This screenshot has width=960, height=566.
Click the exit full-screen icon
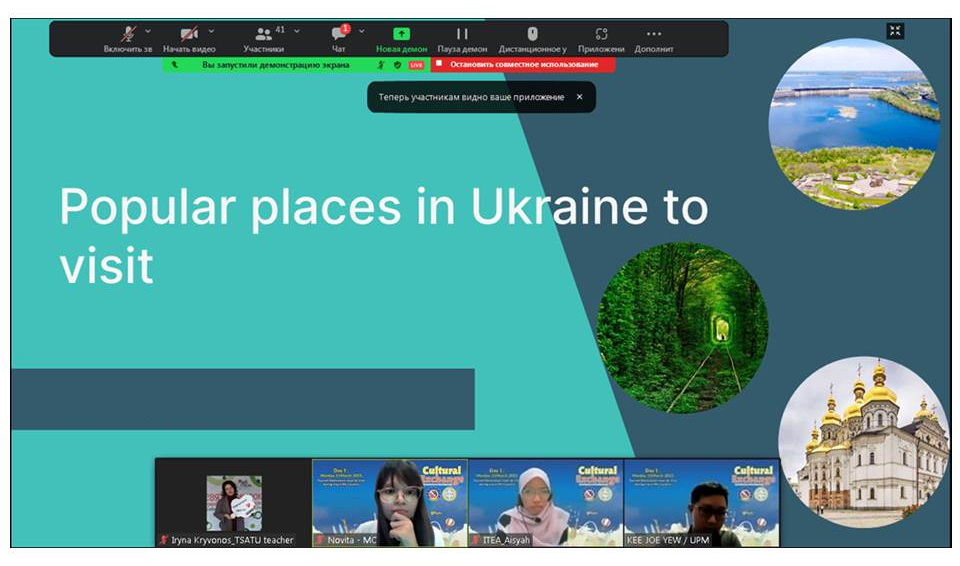click(895, 31)
